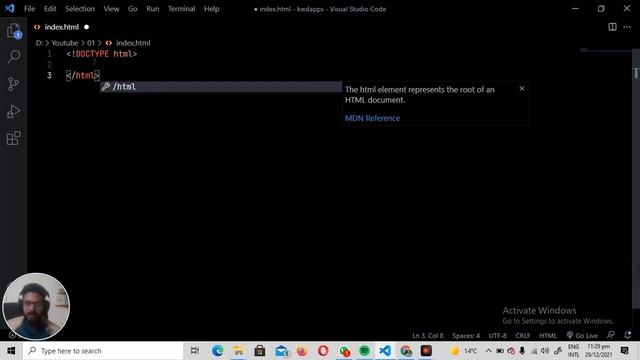Open the Windows Start menu
This screenshot has width=640, height=360.
[x=11, y=351]
